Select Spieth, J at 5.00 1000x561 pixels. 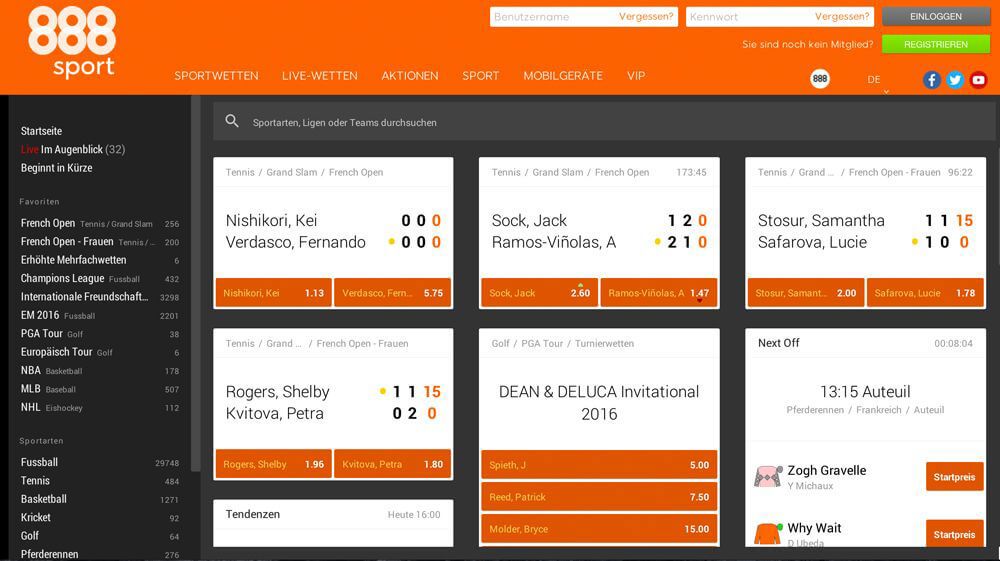[599, 465]
